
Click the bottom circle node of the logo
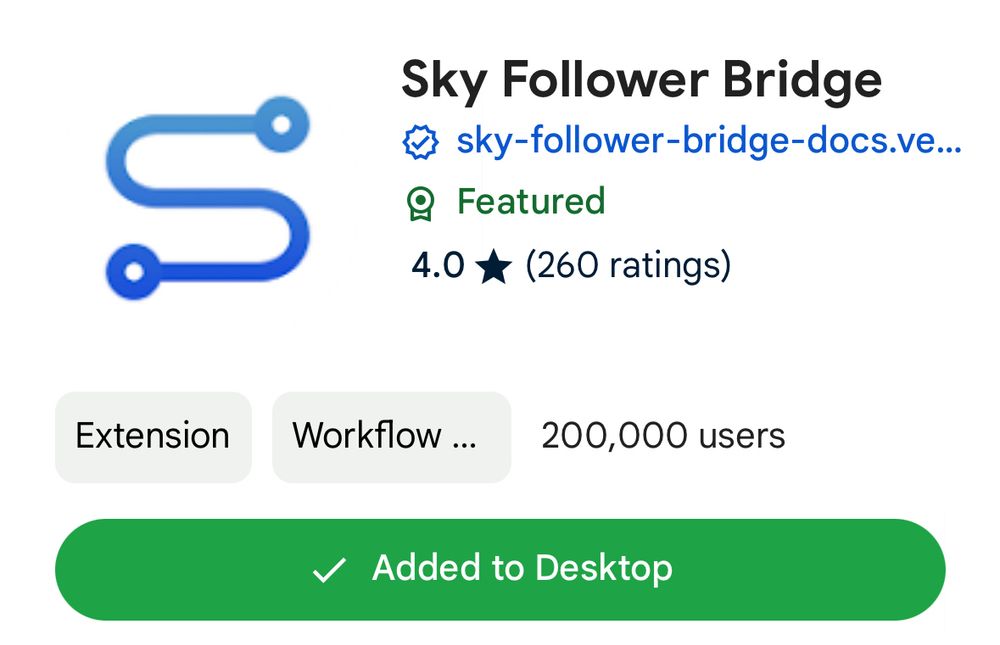[132, 270]
